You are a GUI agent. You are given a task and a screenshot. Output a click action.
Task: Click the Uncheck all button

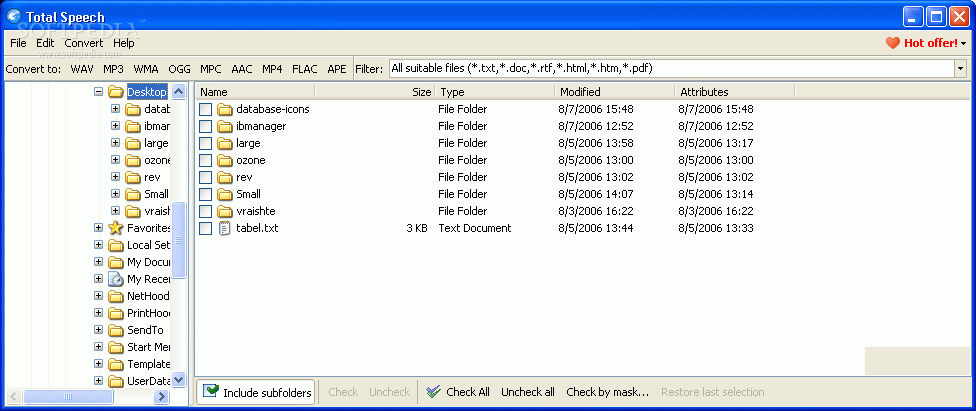[528, 392]
